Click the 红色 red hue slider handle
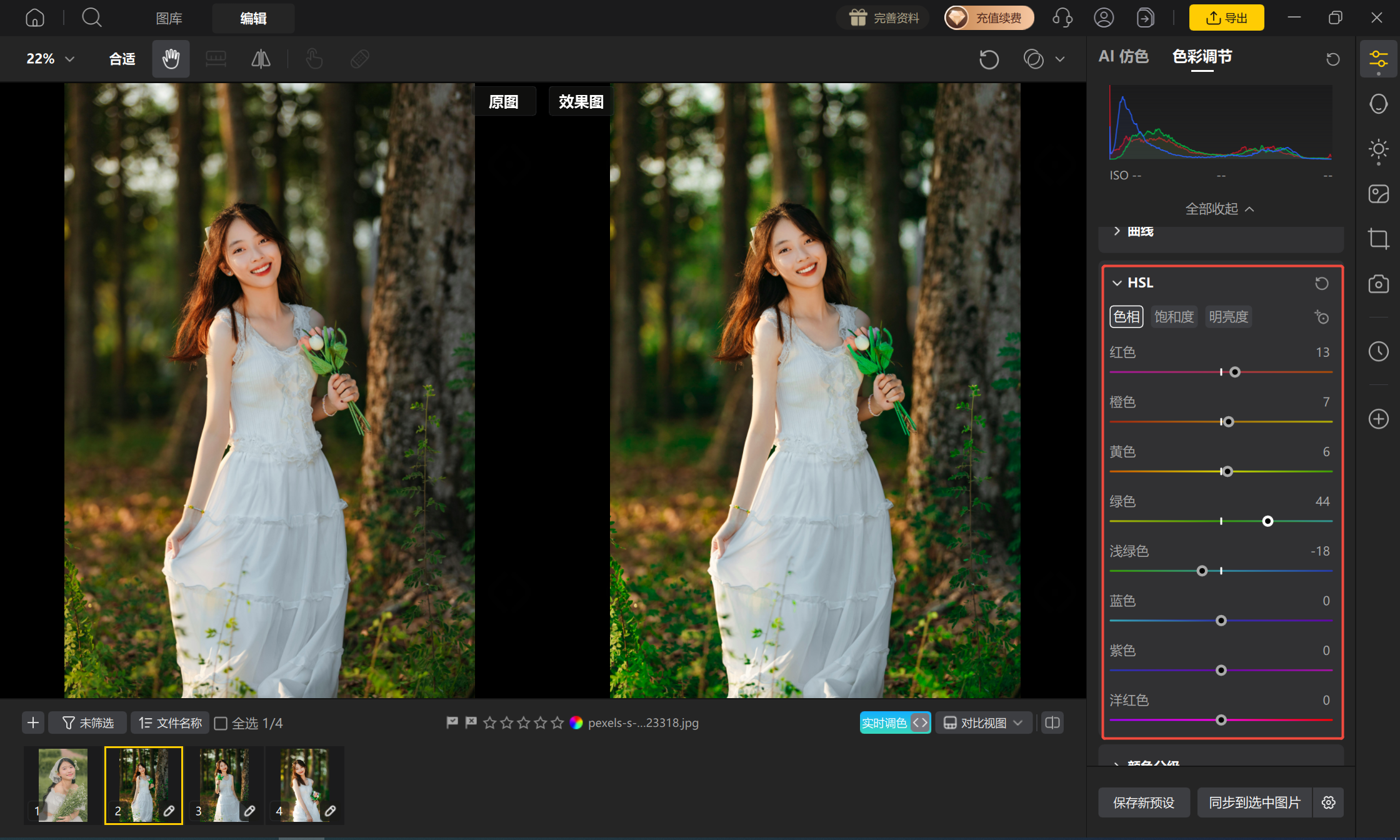1400x840 pixels. (1234, 372)
